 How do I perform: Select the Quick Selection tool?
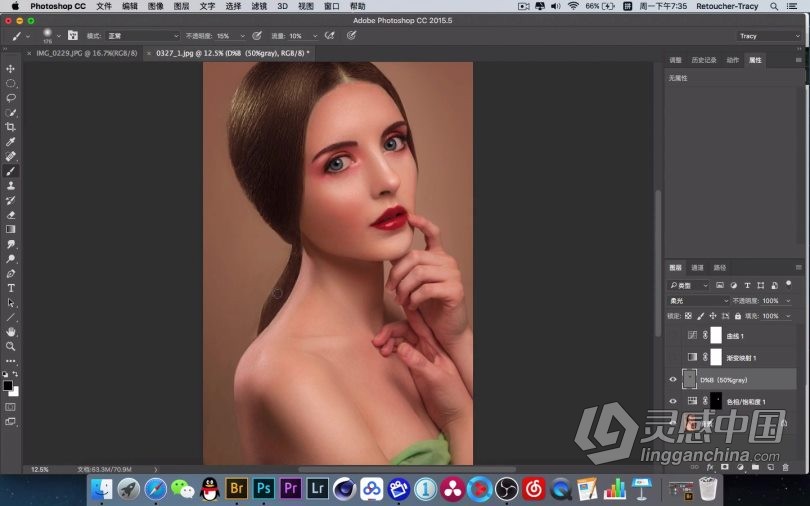point(10,113)
